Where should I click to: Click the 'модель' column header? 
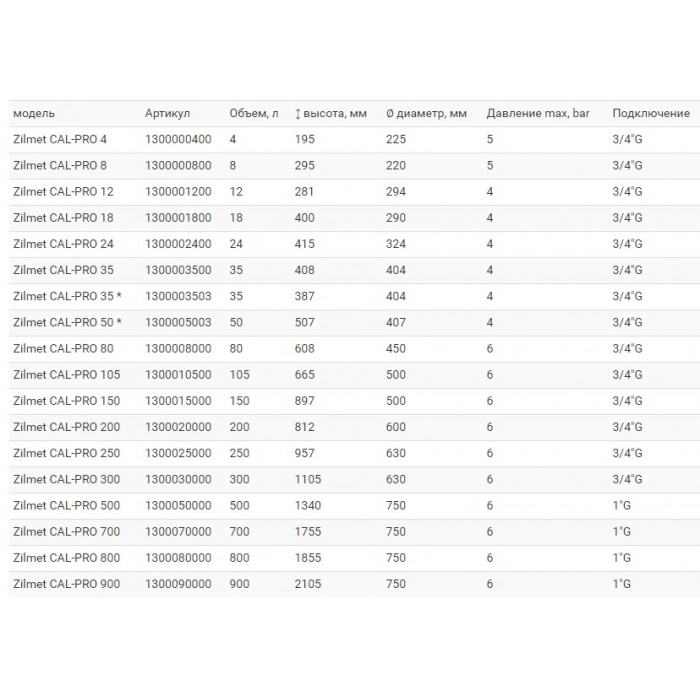coord(34,113)
